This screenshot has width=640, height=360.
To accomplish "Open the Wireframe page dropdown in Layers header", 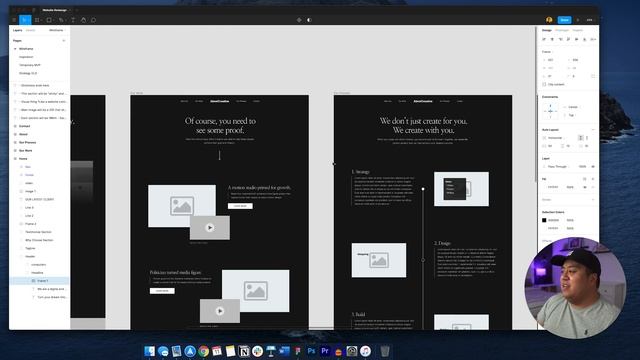I will (x=57, y=30).
